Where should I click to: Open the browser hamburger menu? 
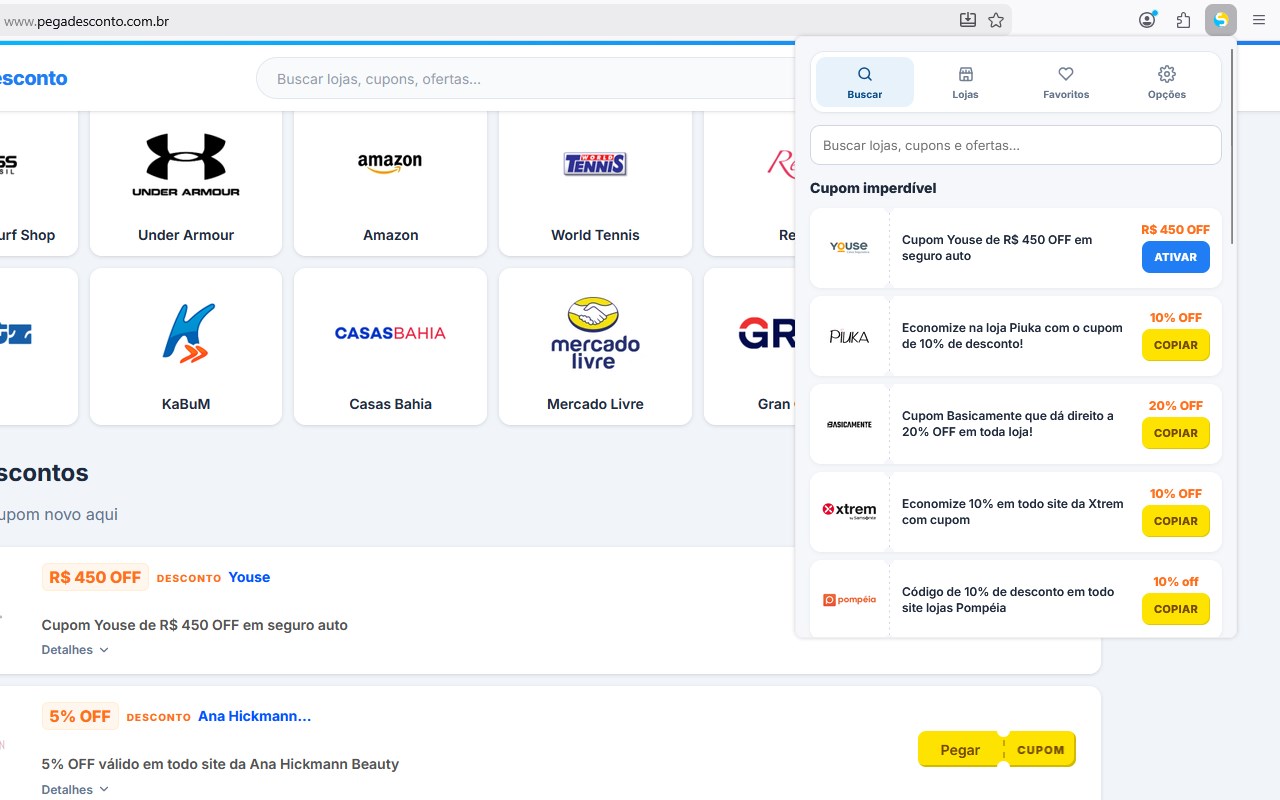1259,20
